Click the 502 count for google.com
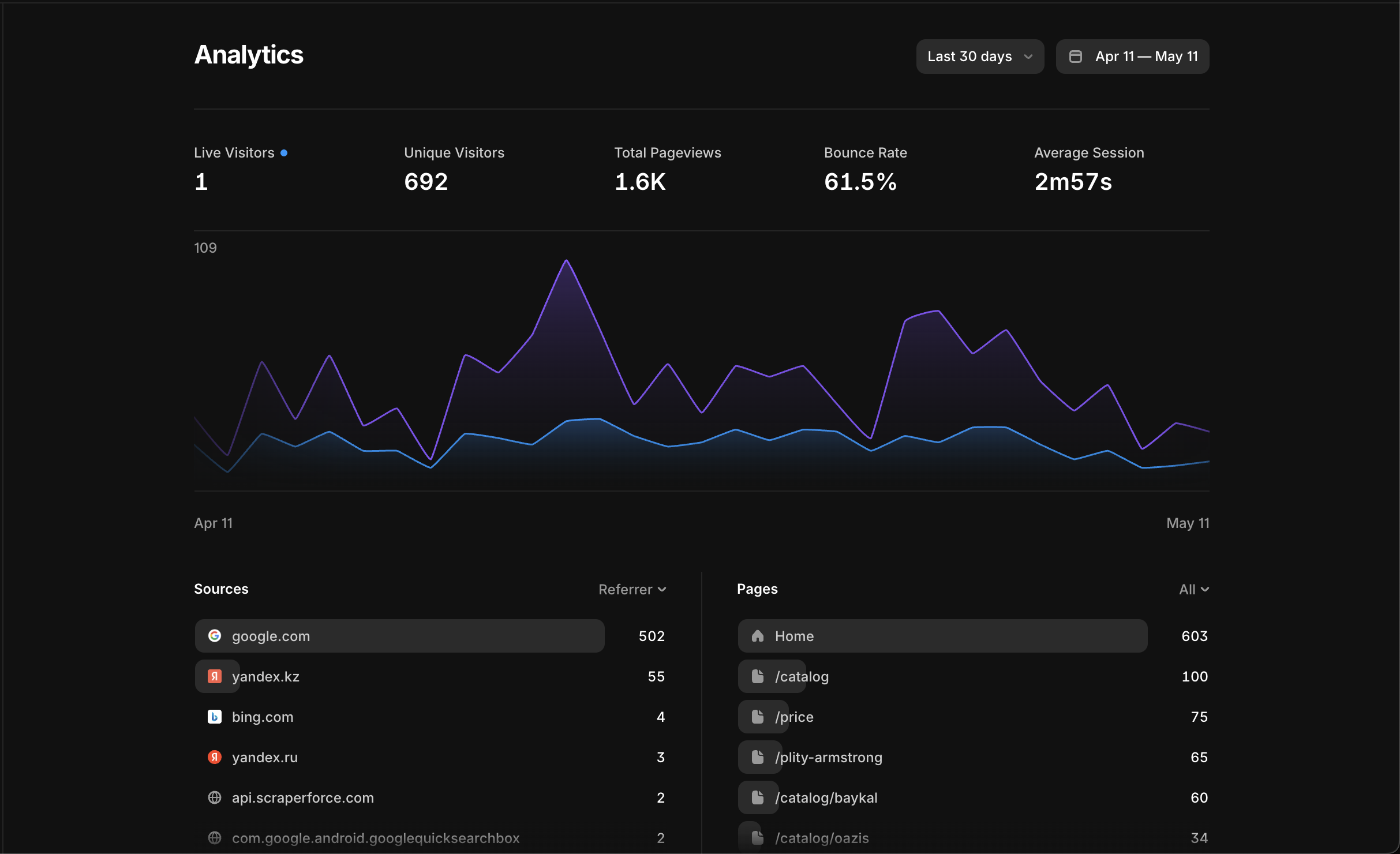 click(652, 636)
